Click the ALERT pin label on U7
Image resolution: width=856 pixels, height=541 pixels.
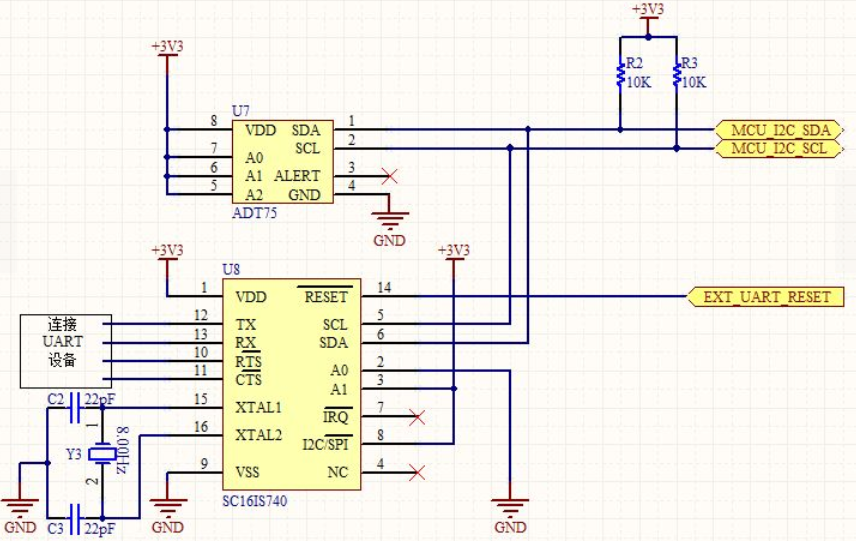[297, 176]
